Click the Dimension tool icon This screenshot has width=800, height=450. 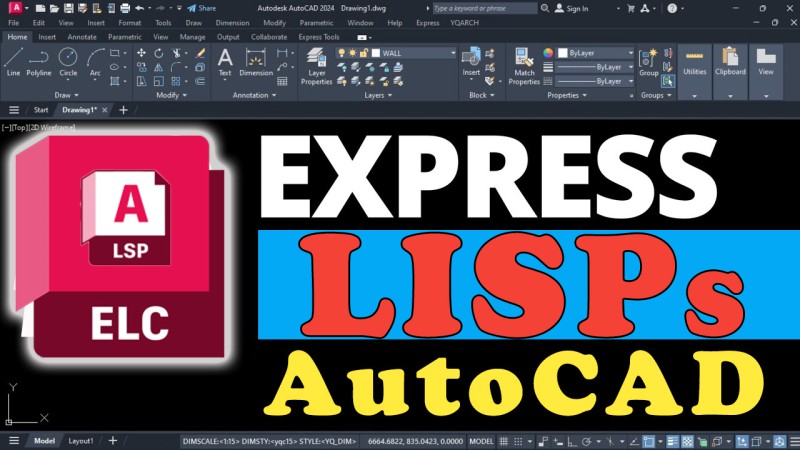point(256,62)
